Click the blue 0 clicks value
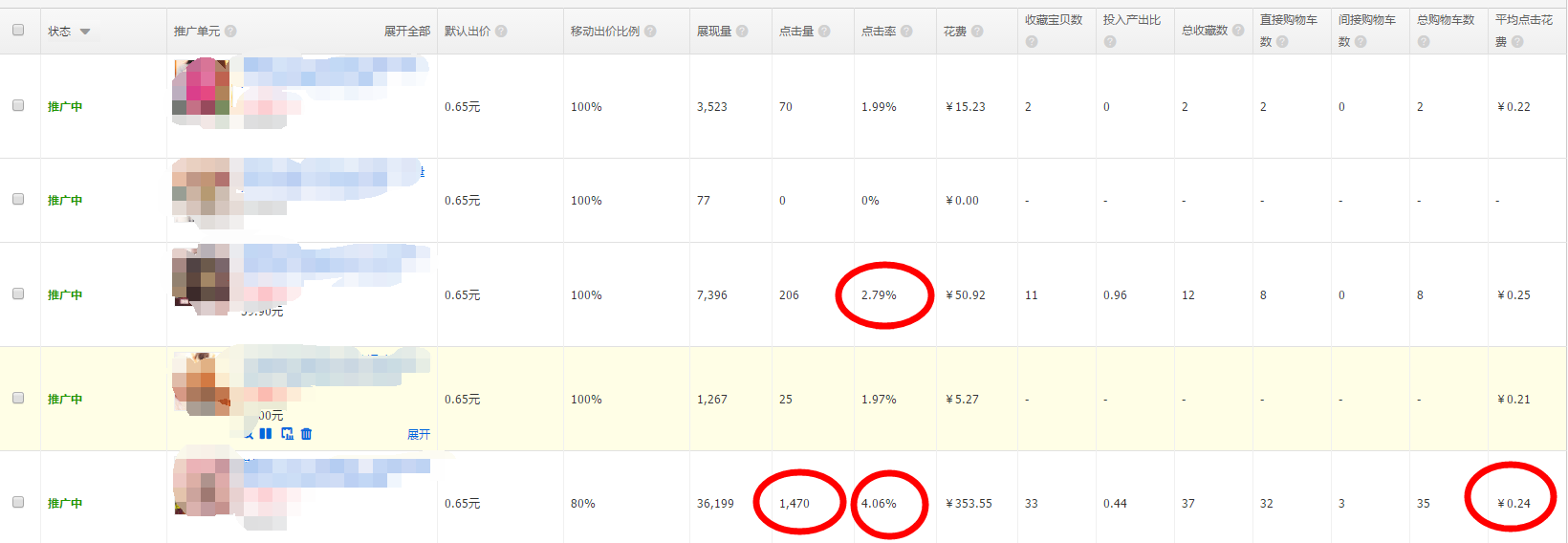This screenshot has height=543, width=1568. point(782,201)
